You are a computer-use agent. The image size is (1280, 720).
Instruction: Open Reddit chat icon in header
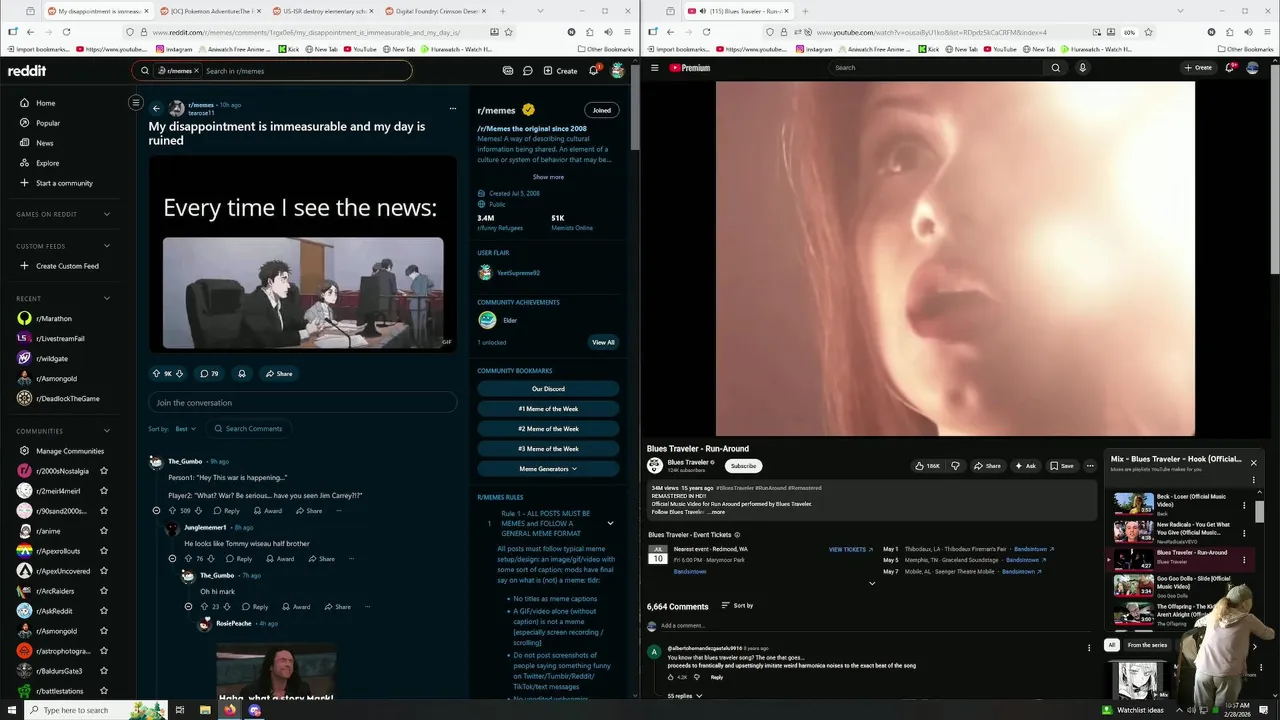pos(527,71)
